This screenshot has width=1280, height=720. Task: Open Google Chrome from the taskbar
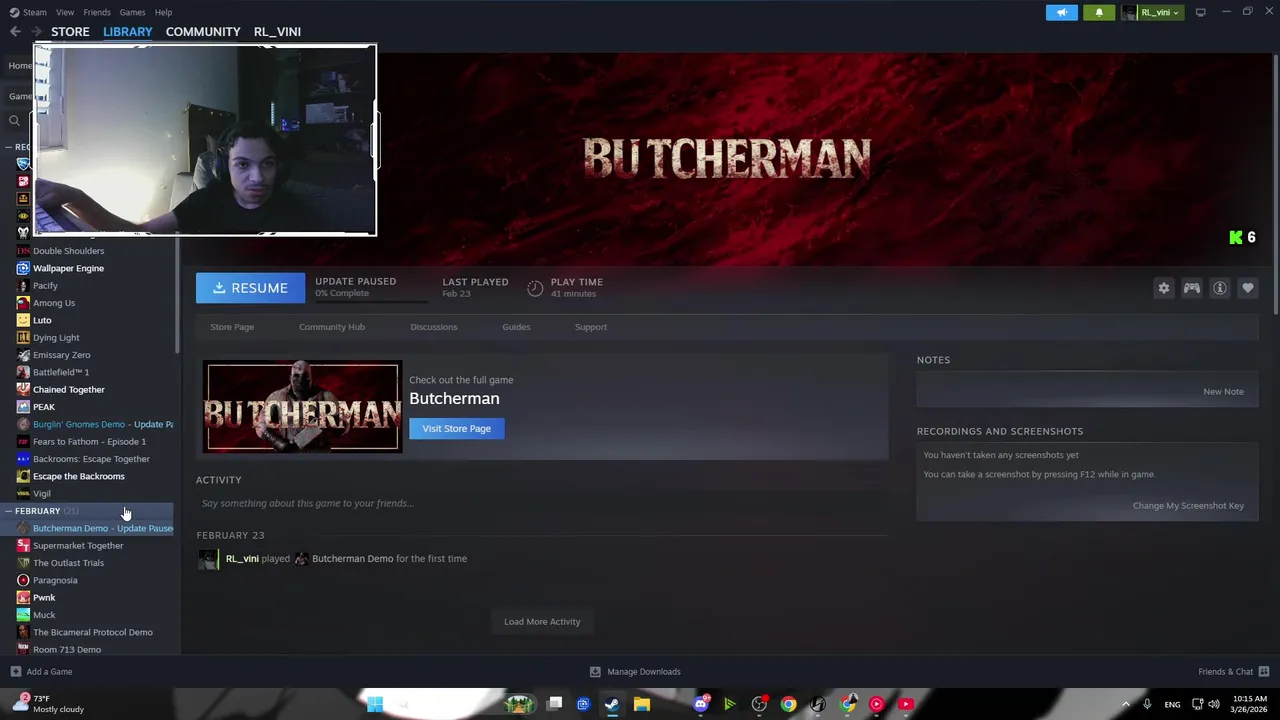pos(789,704)
